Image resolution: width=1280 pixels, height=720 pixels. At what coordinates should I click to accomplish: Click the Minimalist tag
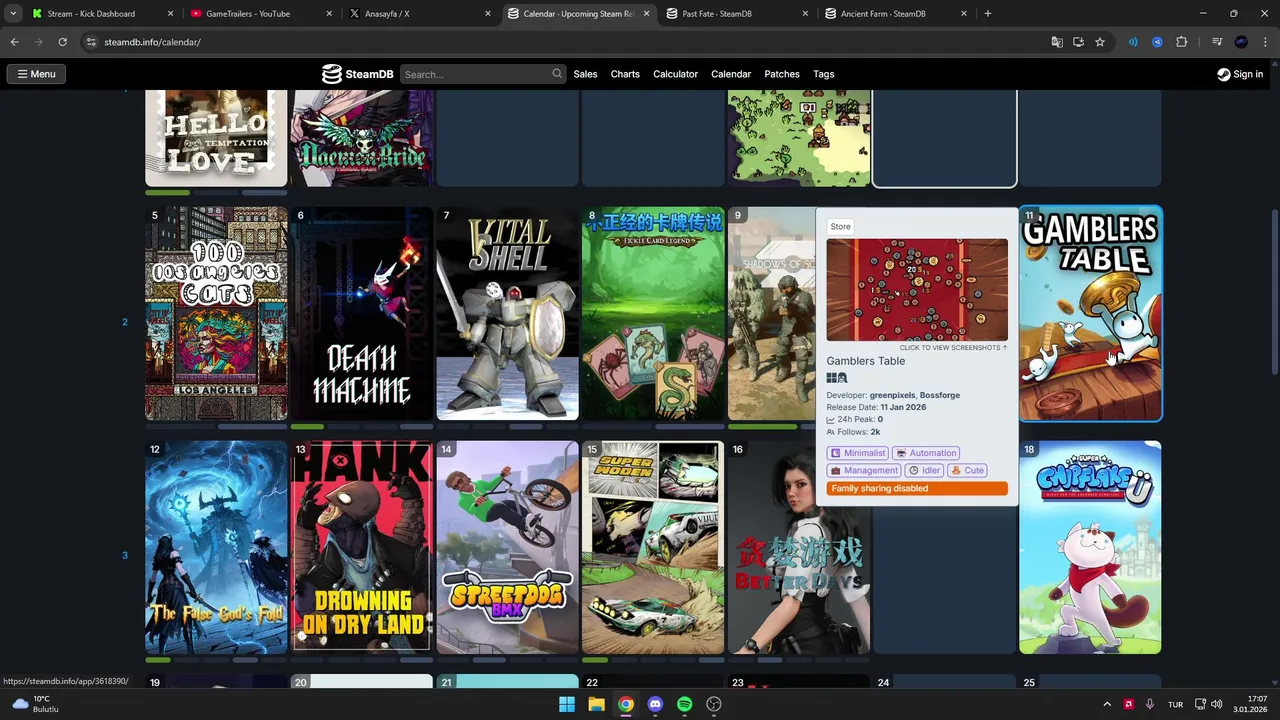pyautogui.click(x=858, y=453)
